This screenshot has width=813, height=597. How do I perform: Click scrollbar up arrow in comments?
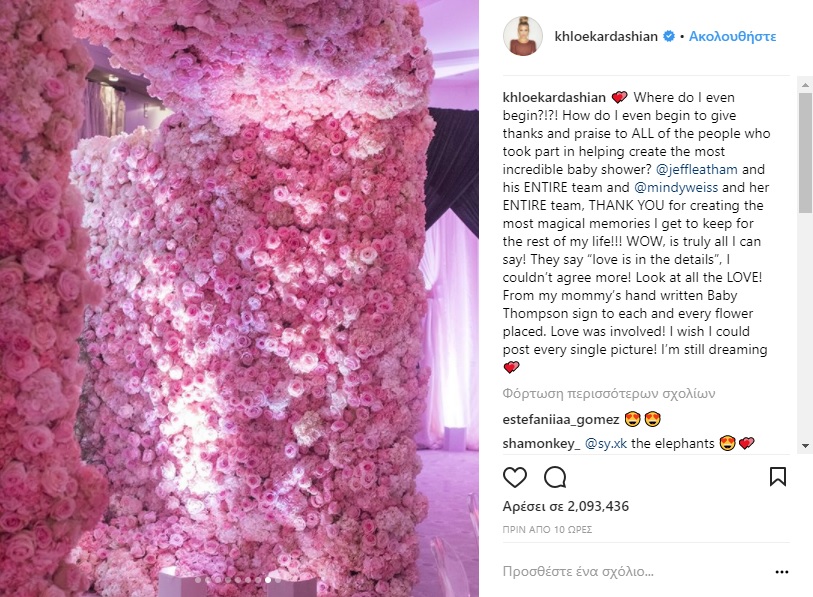pyautogui.click(x=805, y=84)
